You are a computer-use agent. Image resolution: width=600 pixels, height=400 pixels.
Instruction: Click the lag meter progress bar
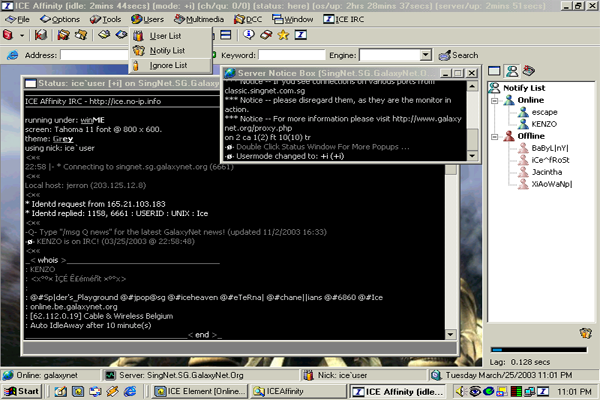[539, 349]
